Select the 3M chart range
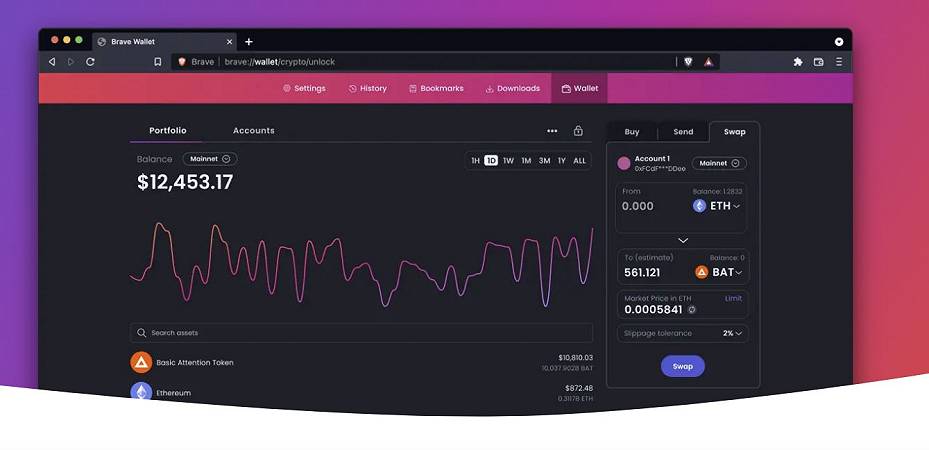This screenshot has height=450, width=929. coord(544,160)
